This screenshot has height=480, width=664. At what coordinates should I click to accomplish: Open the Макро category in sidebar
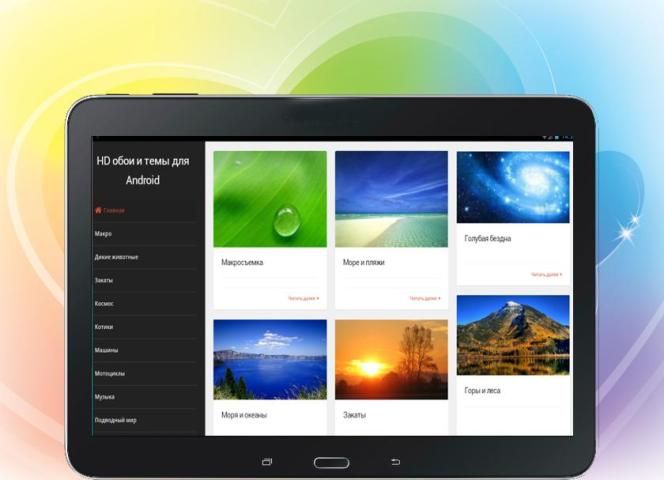tap(104, 233)
